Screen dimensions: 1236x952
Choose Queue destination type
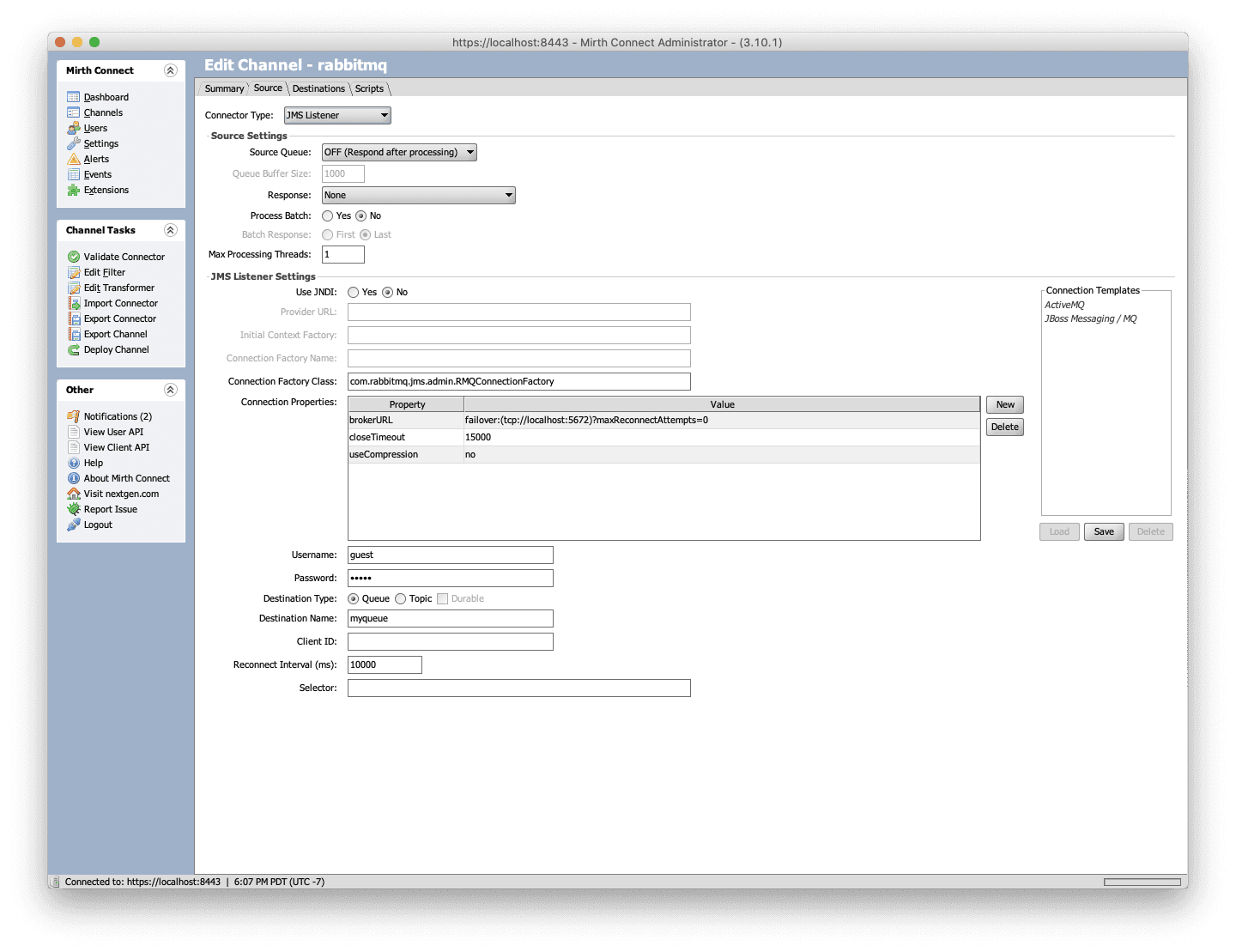353,599
